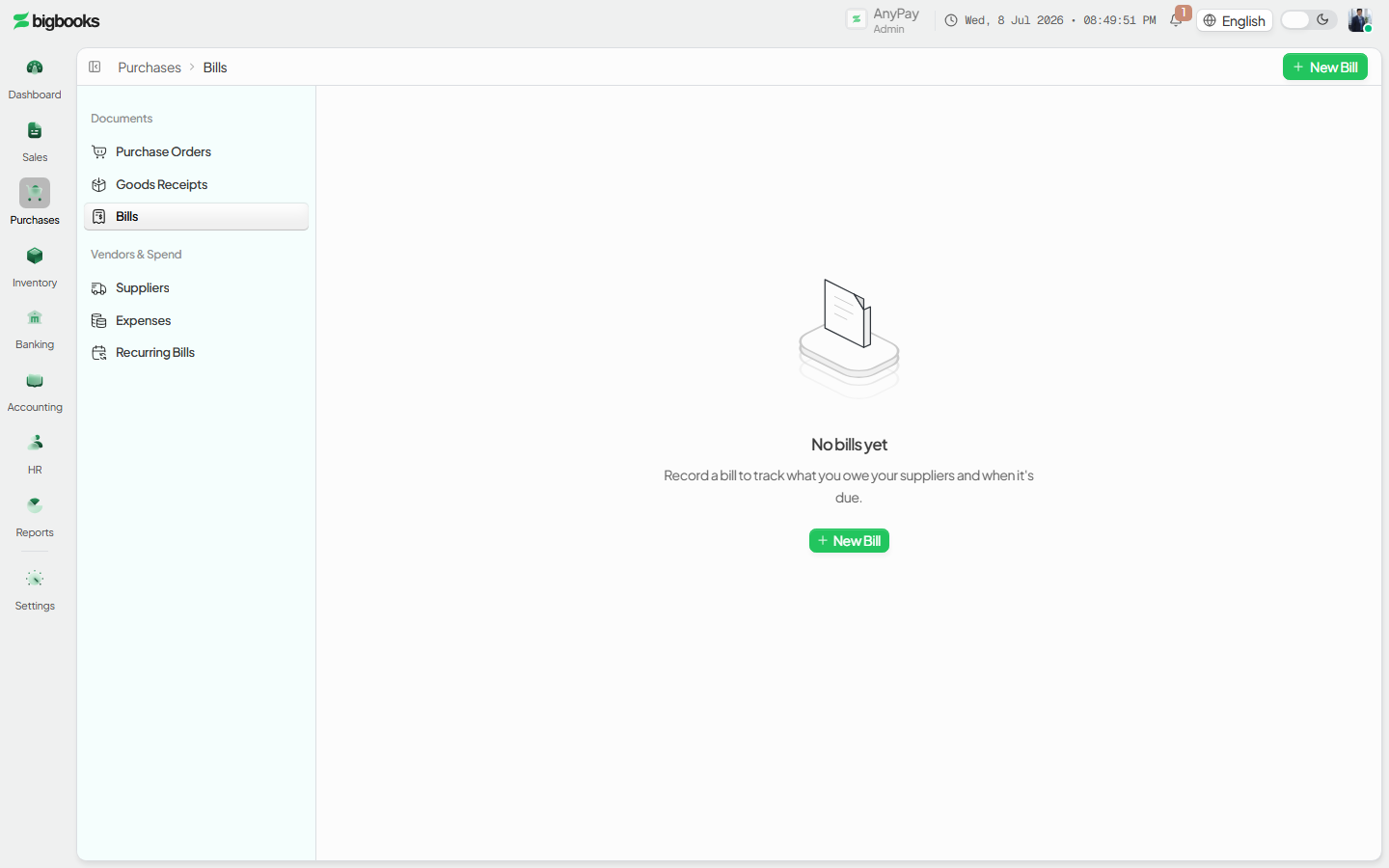Go to the Inventory module icon
Screen dimensions: 1389x868
[x=35, y=256]
